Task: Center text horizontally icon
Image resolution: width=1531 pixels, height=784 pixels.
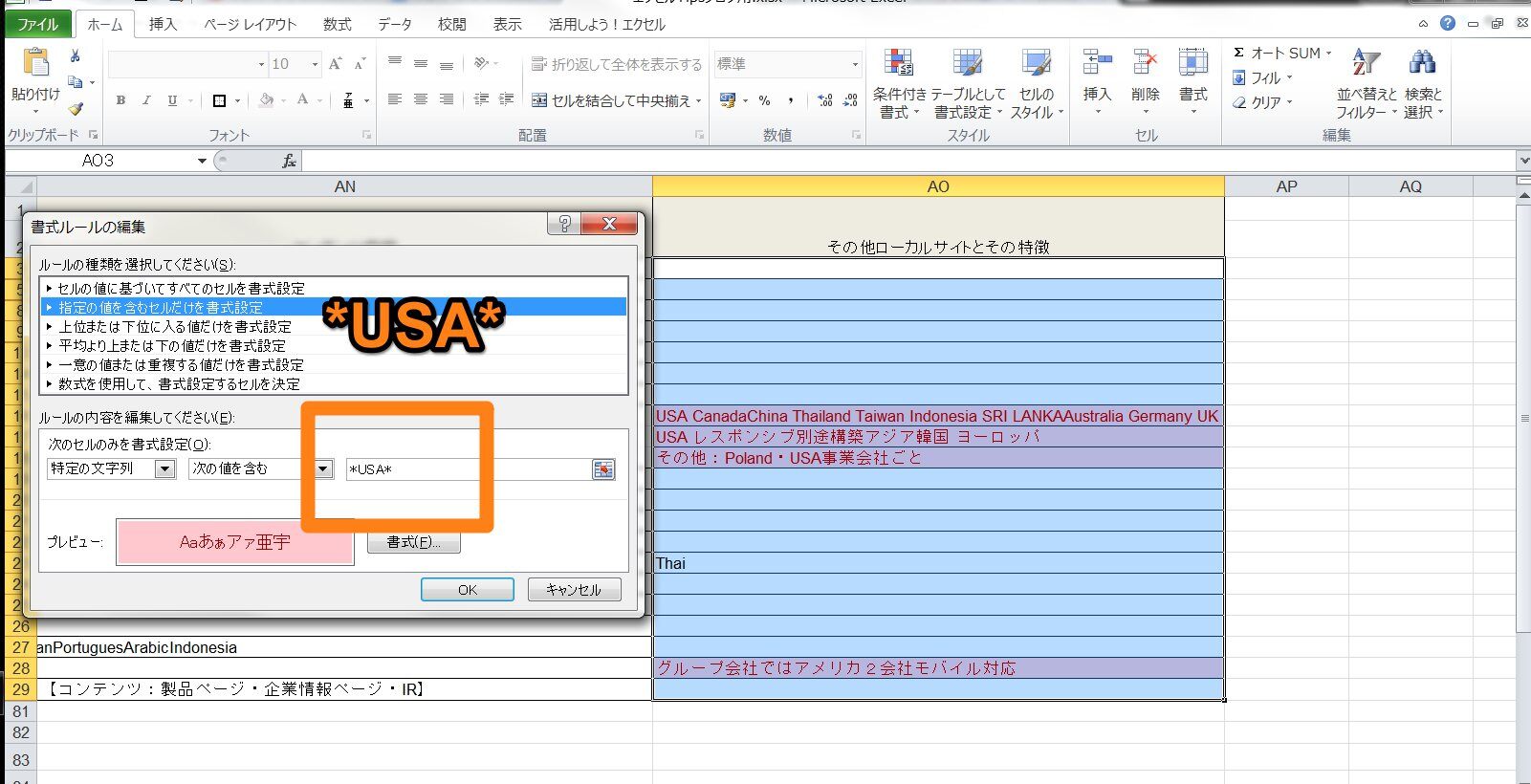Action: pos(421,99)
